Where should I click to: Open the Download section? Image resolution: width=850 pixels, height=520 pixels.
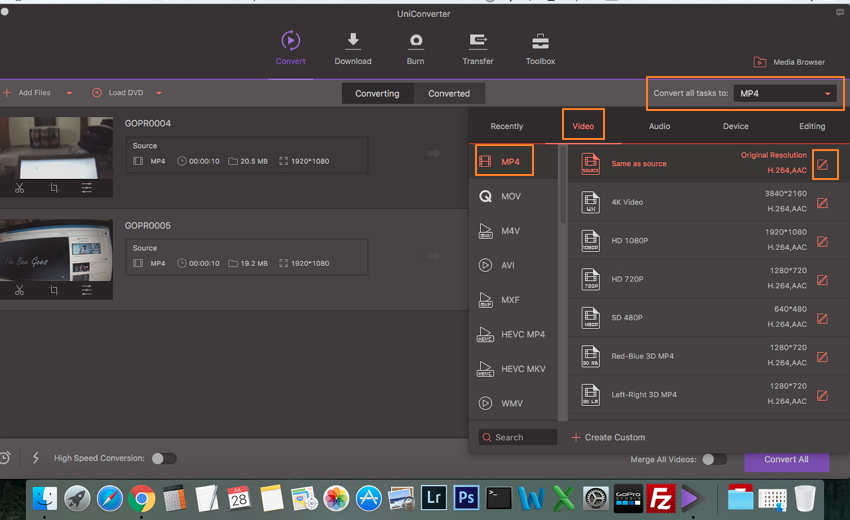353,48
